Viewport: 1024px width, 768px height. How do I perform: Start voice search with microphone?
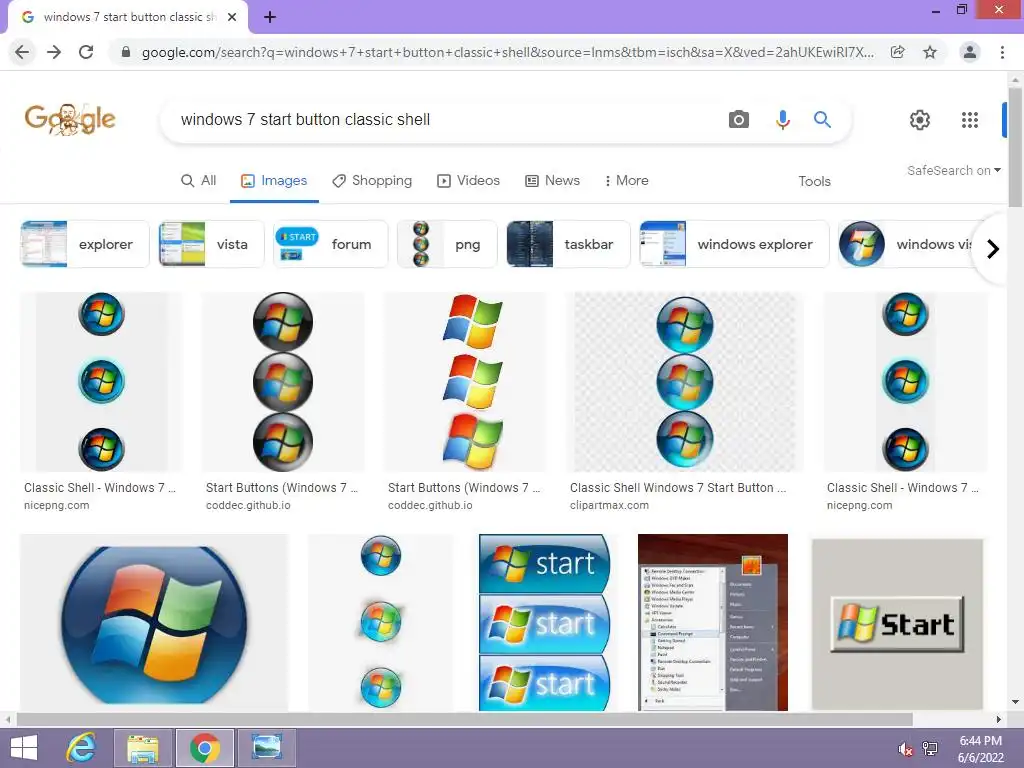coord(782,120)
